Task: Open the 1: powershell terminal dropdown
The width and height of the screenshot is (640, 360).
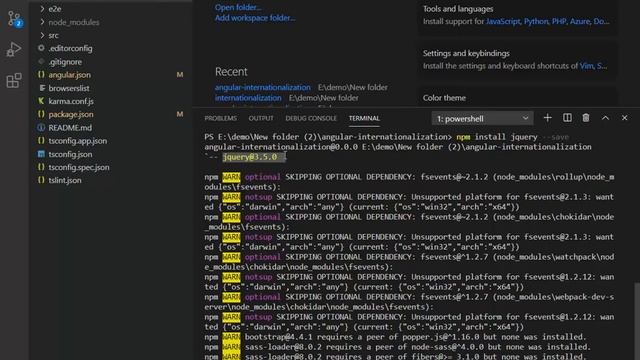Action: tap(482, 118)
